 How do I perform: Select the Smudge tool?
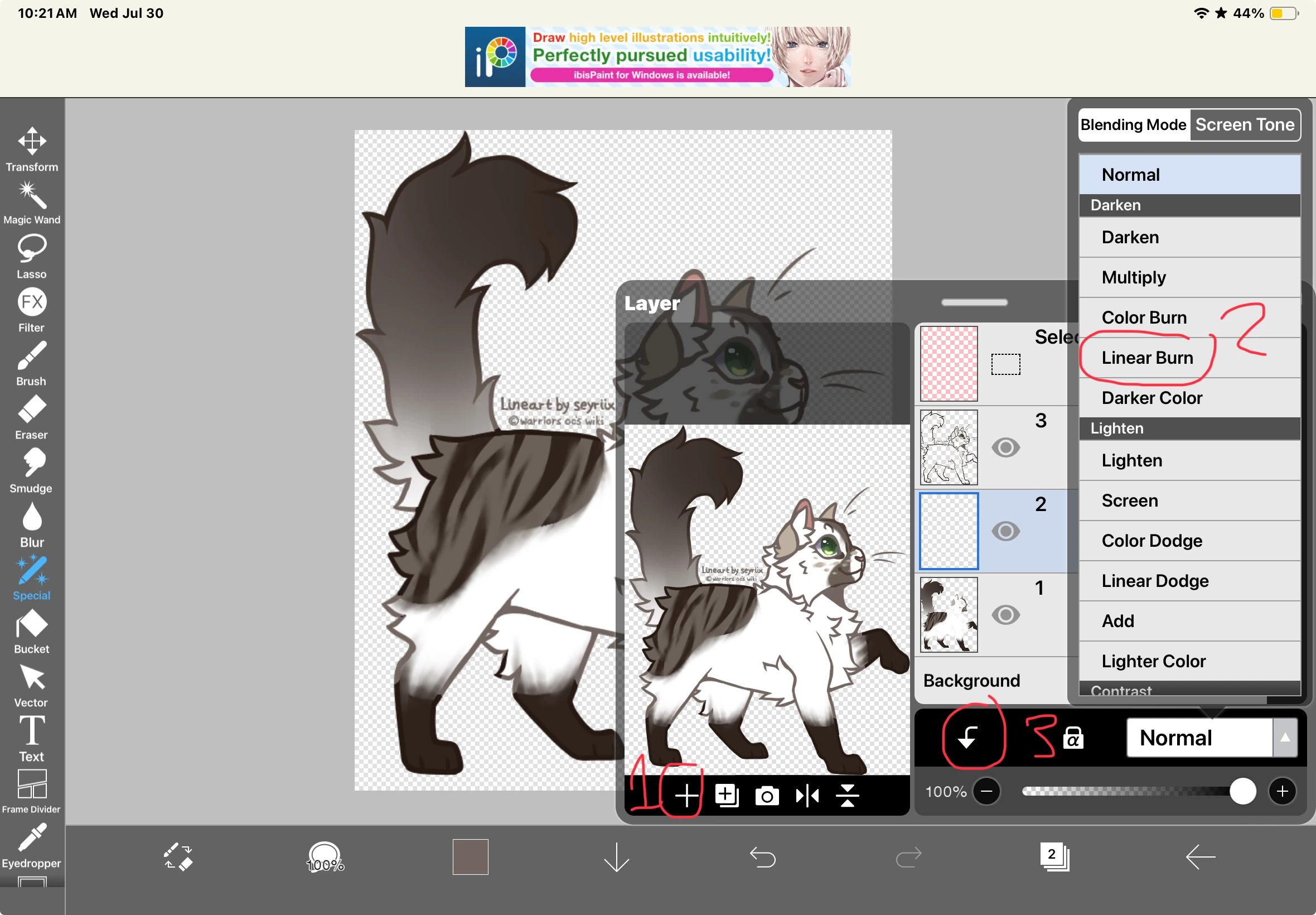pyautogui.click(x=32, y=470)
